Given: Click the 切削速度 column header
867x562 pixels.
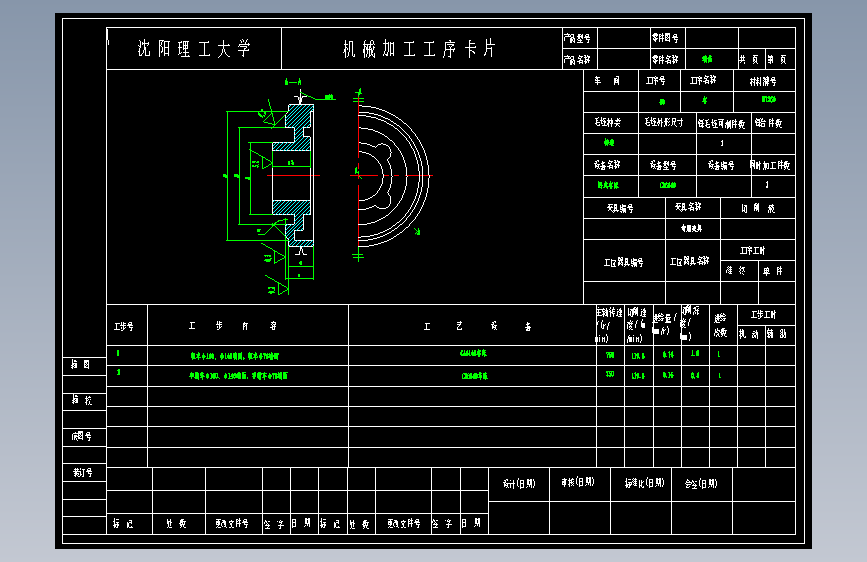Looking at the screenshot, I should 638,325.
